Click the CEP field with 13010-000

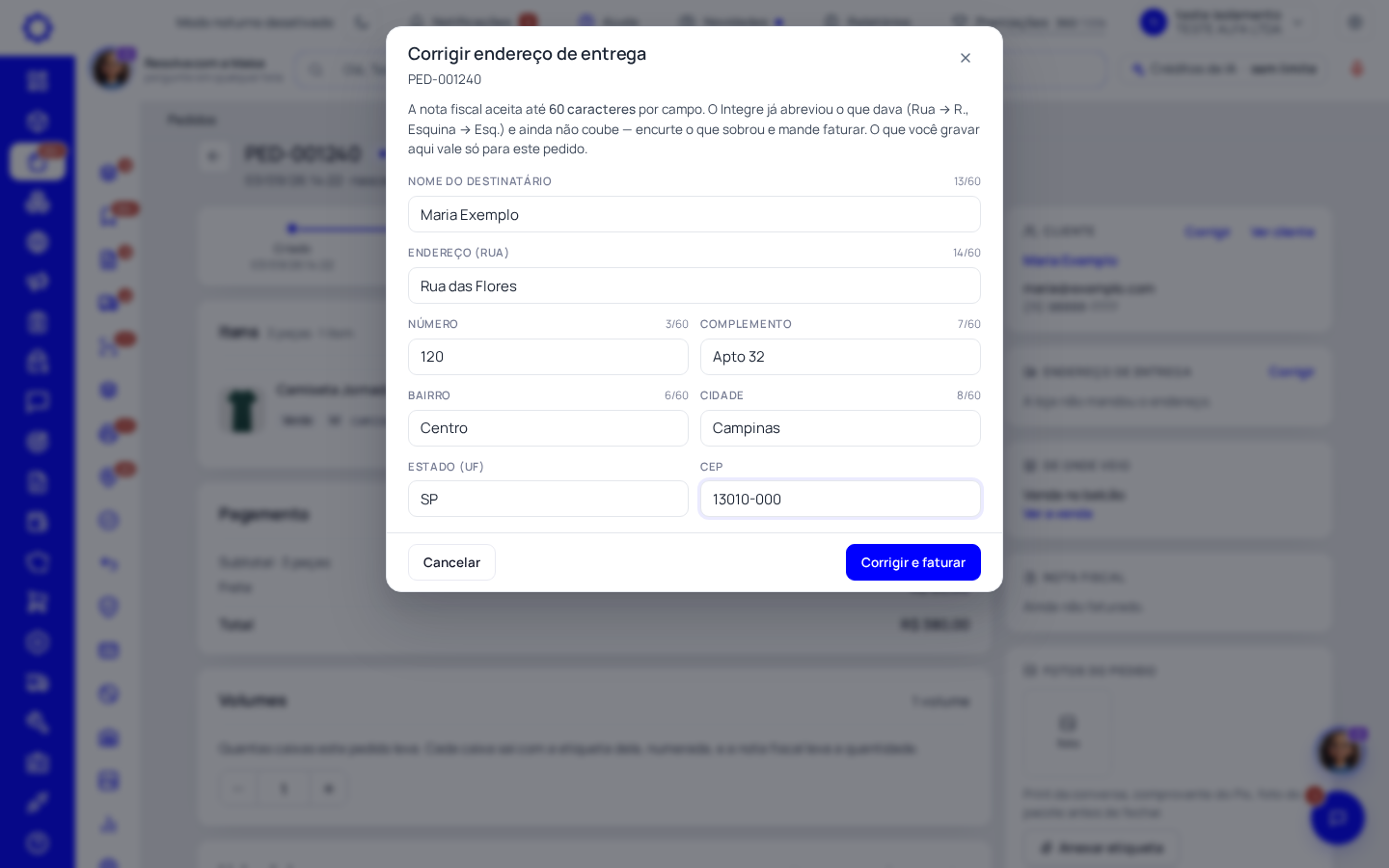pyautogui.click(x=840, y=499)
